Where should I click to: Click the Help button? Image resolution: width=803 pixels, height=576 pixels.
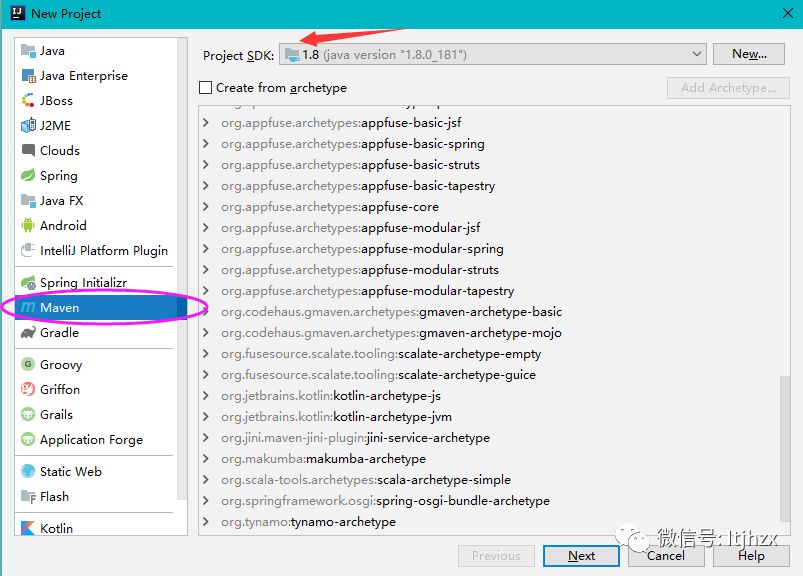[751, 556]
